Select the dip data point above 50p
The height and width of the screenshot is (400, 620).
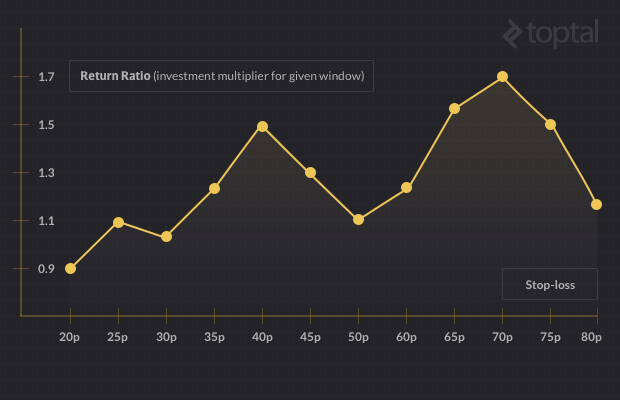tap(358, 219)
